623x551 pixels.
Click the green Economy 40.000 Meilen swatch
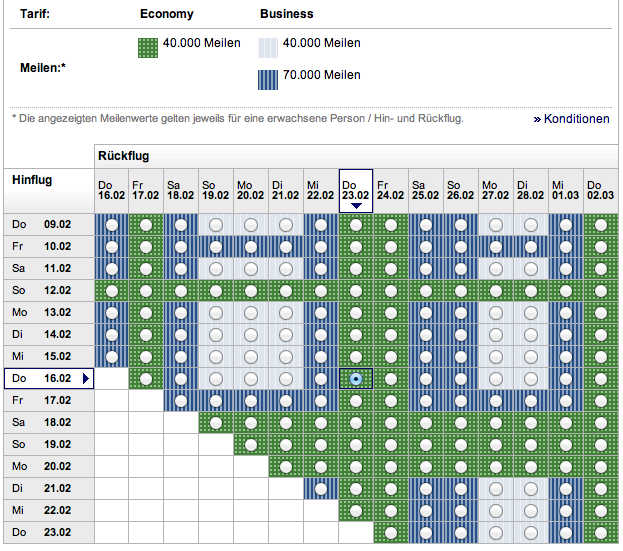point(147,47)
